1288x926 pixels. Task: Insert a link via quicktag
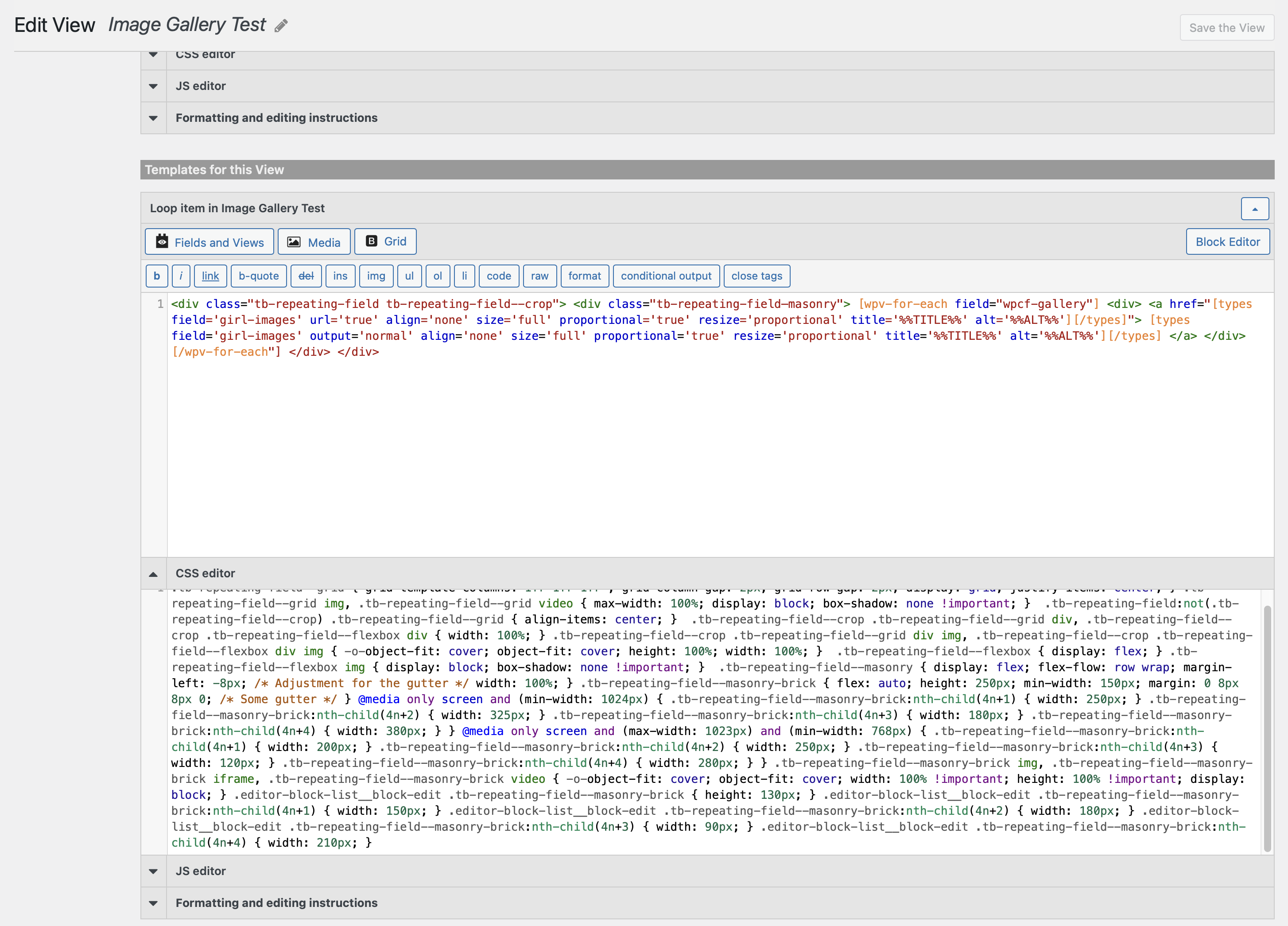pyautogui.click(x=210, y=276)
